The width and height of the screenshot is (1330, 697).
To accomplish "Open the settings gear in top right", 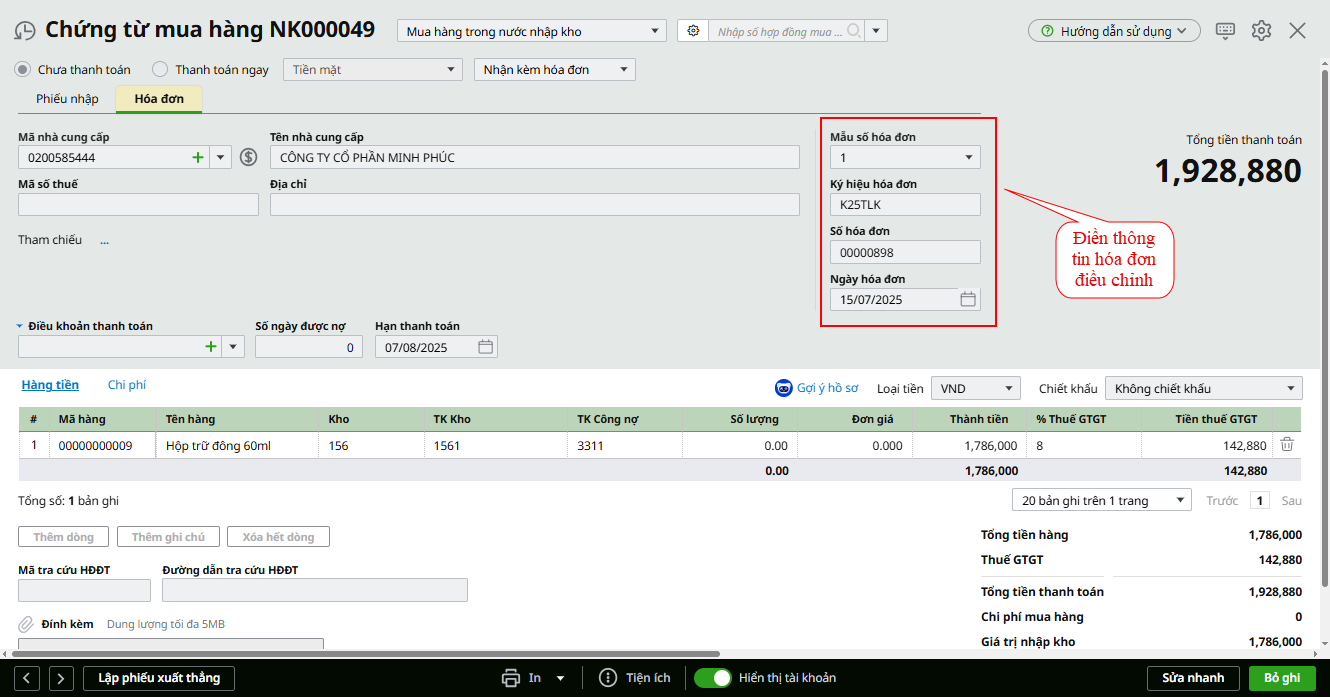I will point(1261,31).
